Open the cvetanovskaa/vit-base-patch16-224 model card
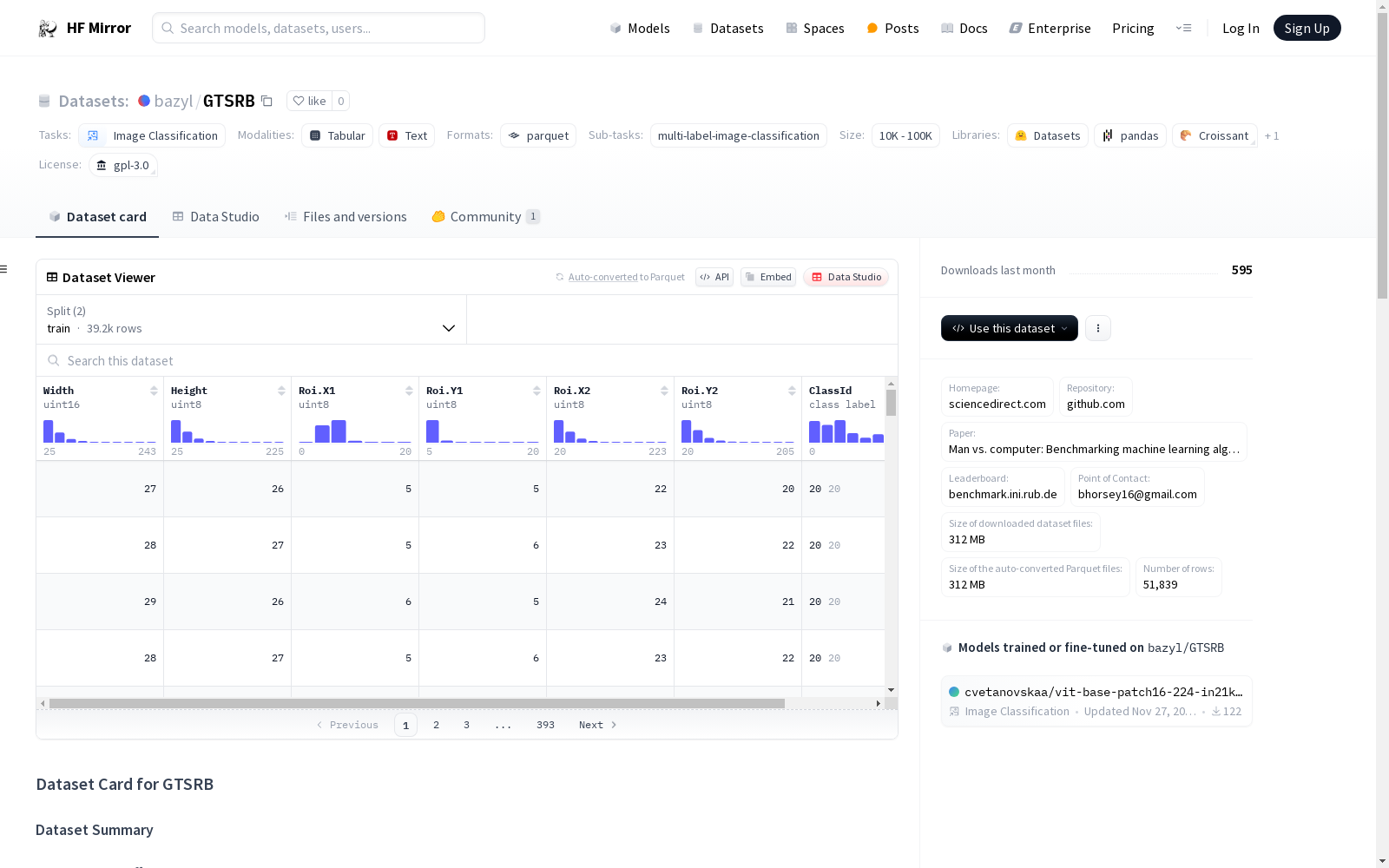Image resolution: width=1389 pixels, height=868 pixels. 1096,701
